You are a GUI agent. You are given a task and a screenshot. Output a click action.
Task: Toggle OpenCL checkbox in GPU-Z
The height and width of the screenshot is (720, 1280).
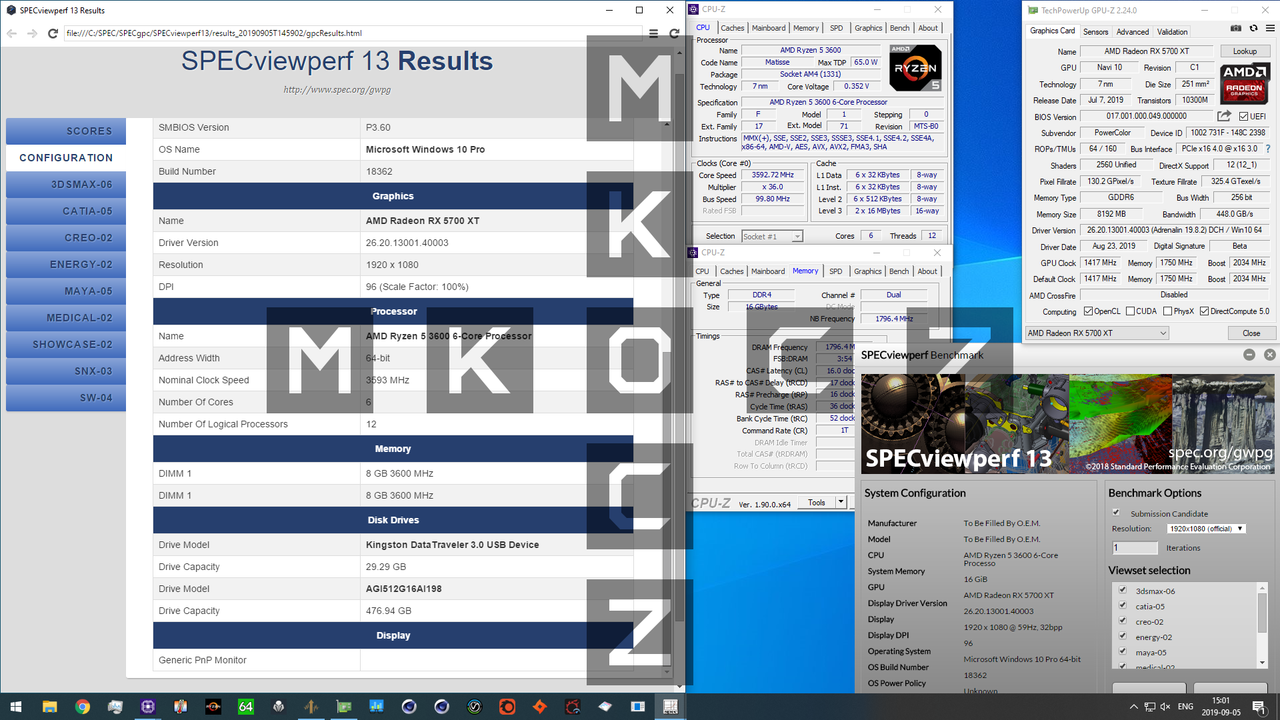tap(1089, 311)
